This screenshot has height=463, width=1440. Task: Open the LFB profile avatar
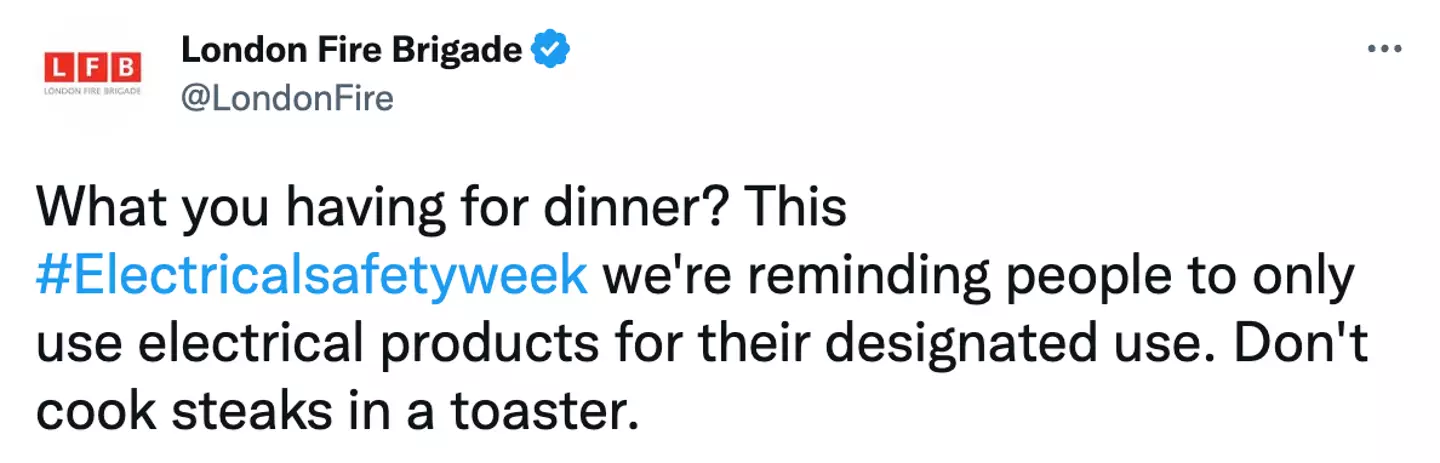coord(93,73)
